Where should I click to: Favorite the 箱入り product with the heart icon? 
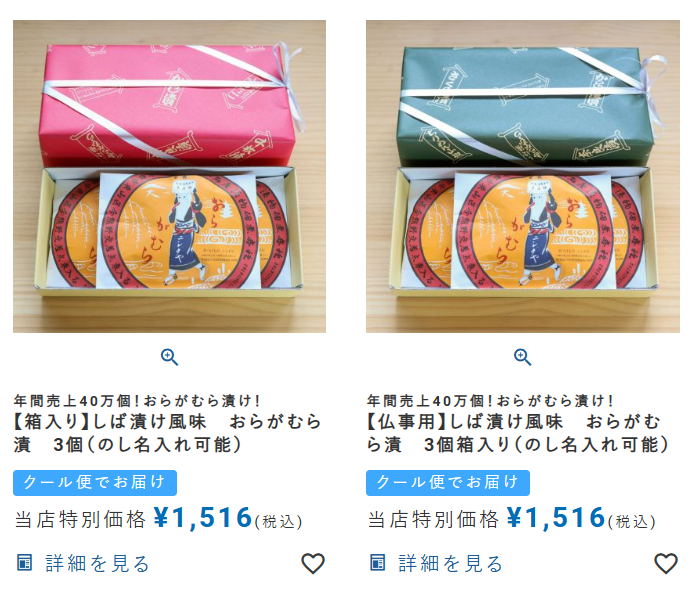pos(313,563)
